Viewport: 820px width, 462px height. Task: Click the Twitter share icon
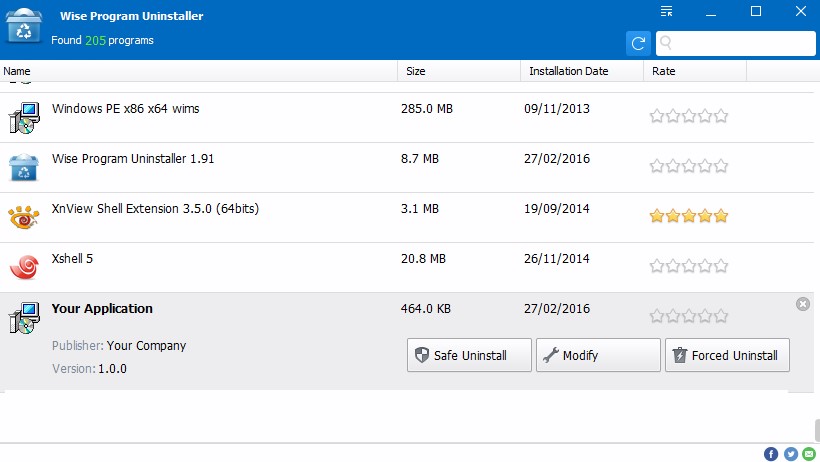pyautogui.click(x=791, y=454)
